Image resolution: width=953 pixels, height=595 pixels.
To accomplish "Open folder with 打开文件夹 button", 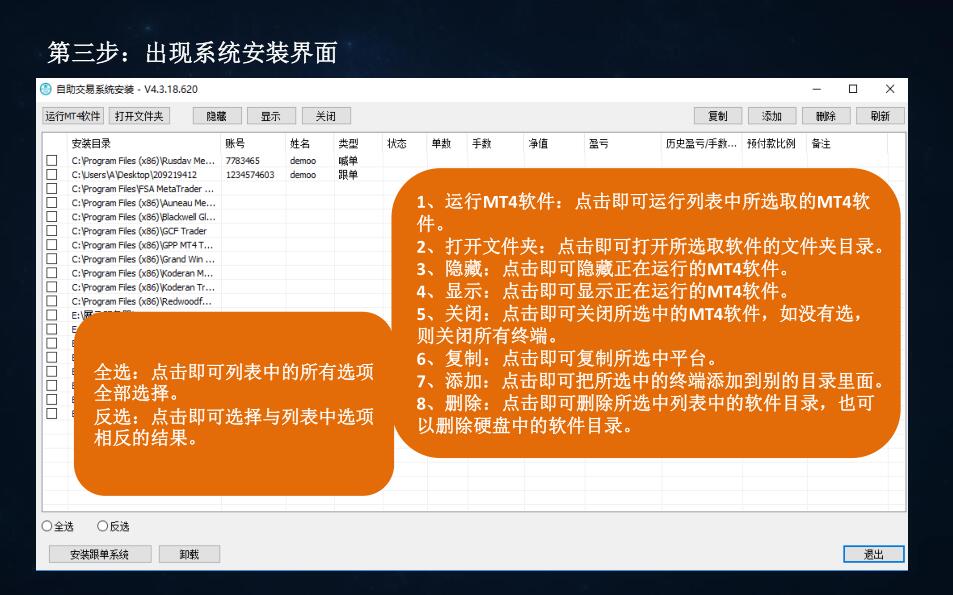I will pos(138,116).
